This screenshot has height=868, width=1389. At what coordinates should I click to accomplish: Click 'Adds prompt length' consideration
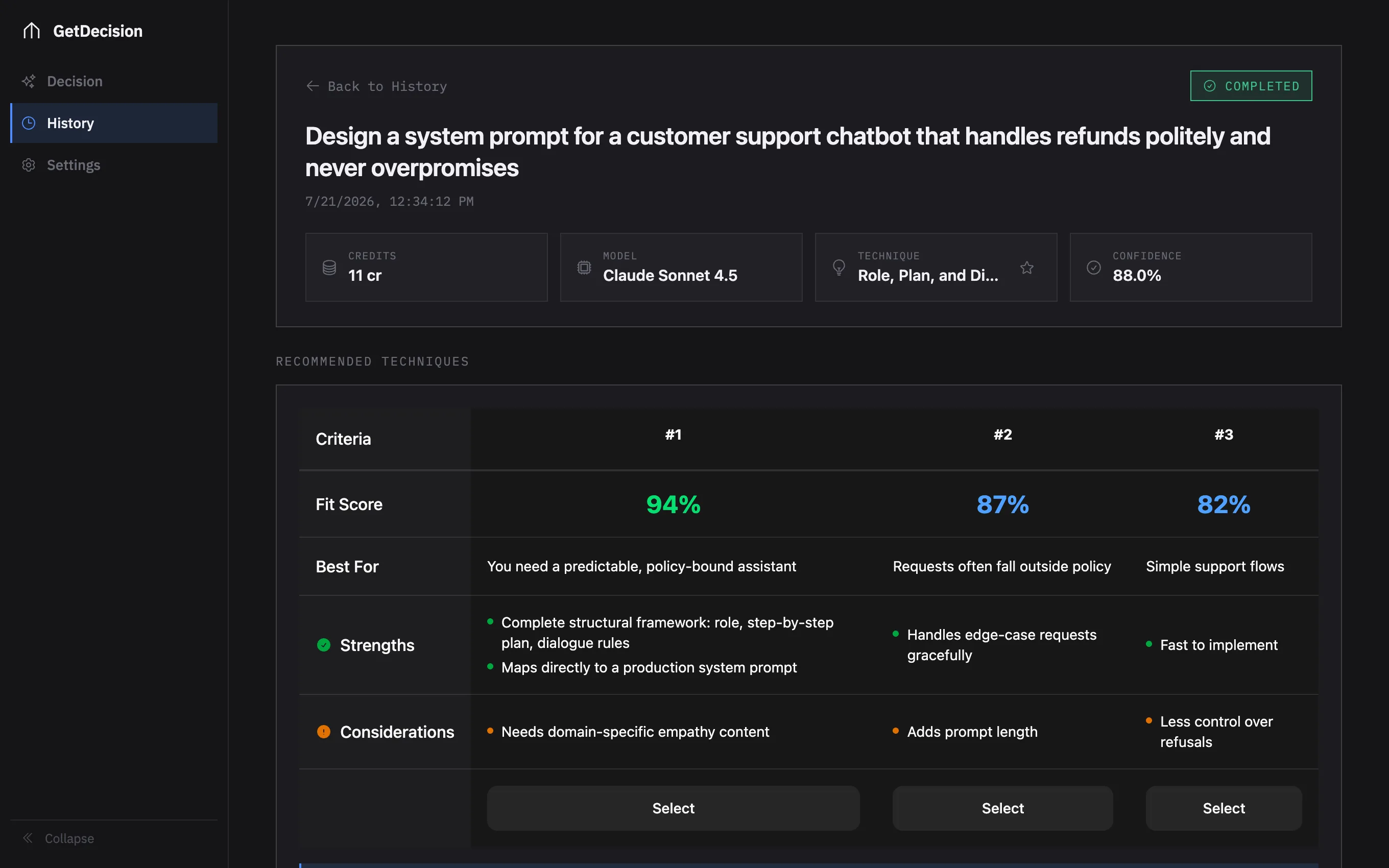tap(972, 731)
